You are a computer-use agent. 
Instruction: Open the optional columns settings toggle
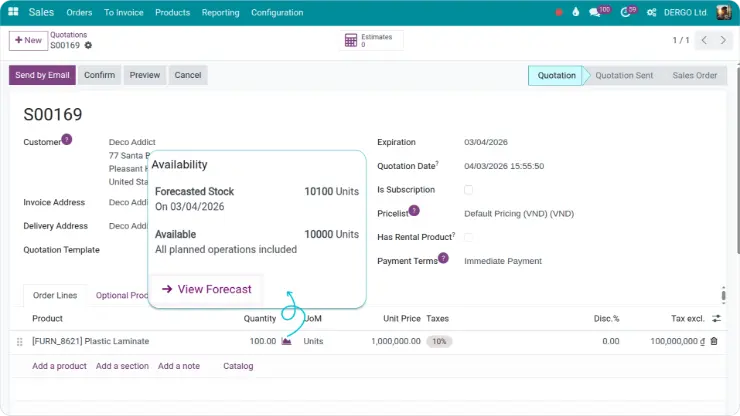(x=716, y=318)
